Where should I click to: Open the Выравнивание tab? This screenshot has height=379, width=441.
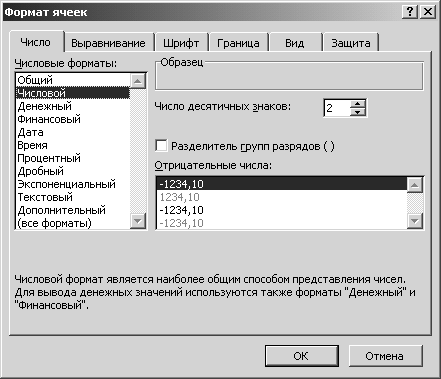(x=108, y=43)
